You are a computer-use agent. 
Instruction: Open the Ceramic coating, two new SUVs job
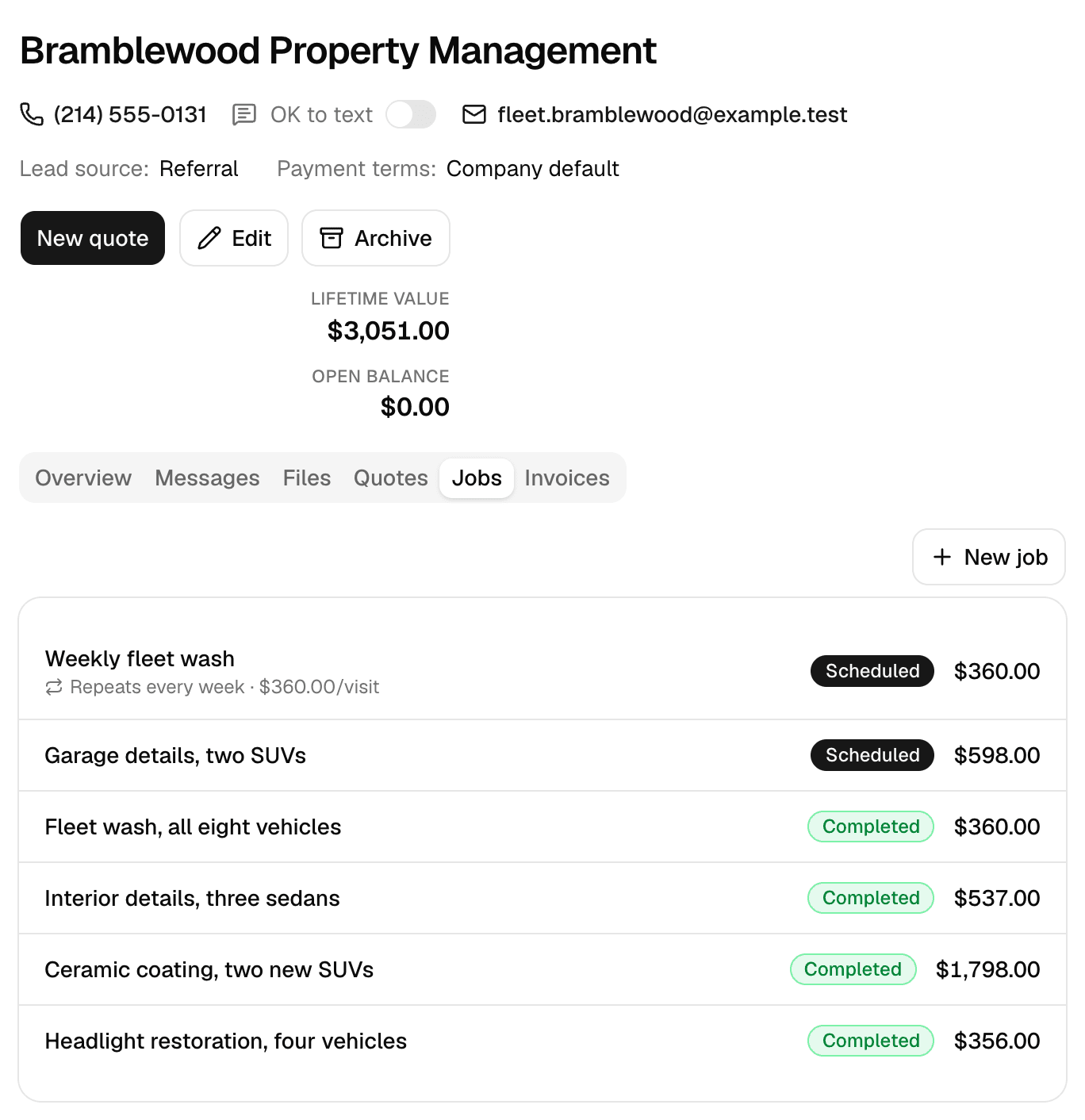coord(542,969)
